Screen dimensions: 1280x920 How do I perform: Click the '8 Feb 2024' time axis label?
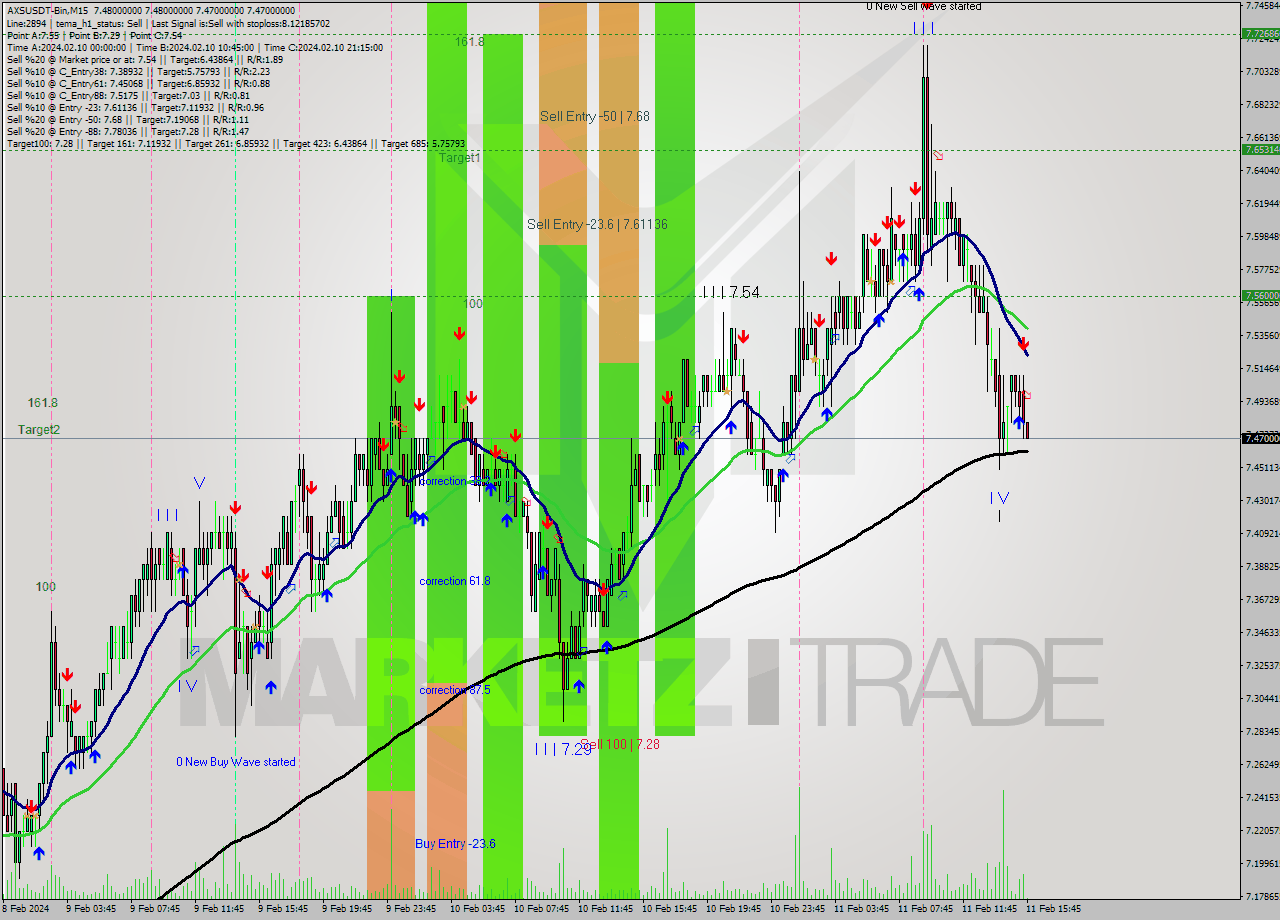point(24,909)
